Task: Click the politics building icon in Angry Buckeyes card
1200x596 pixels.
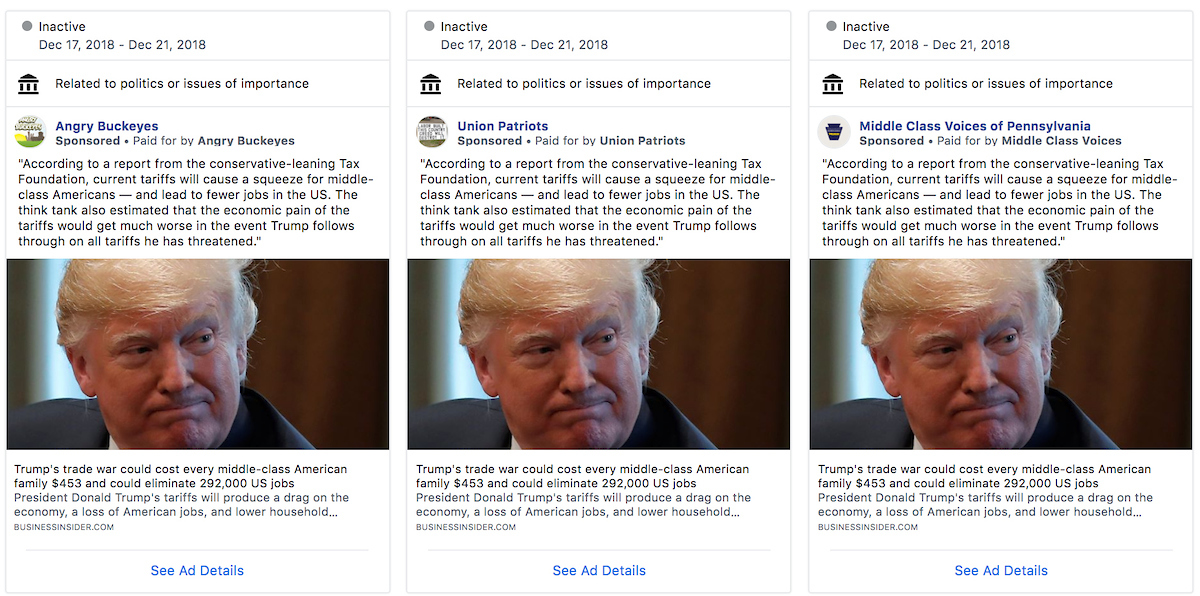Action: pos(29,84)
